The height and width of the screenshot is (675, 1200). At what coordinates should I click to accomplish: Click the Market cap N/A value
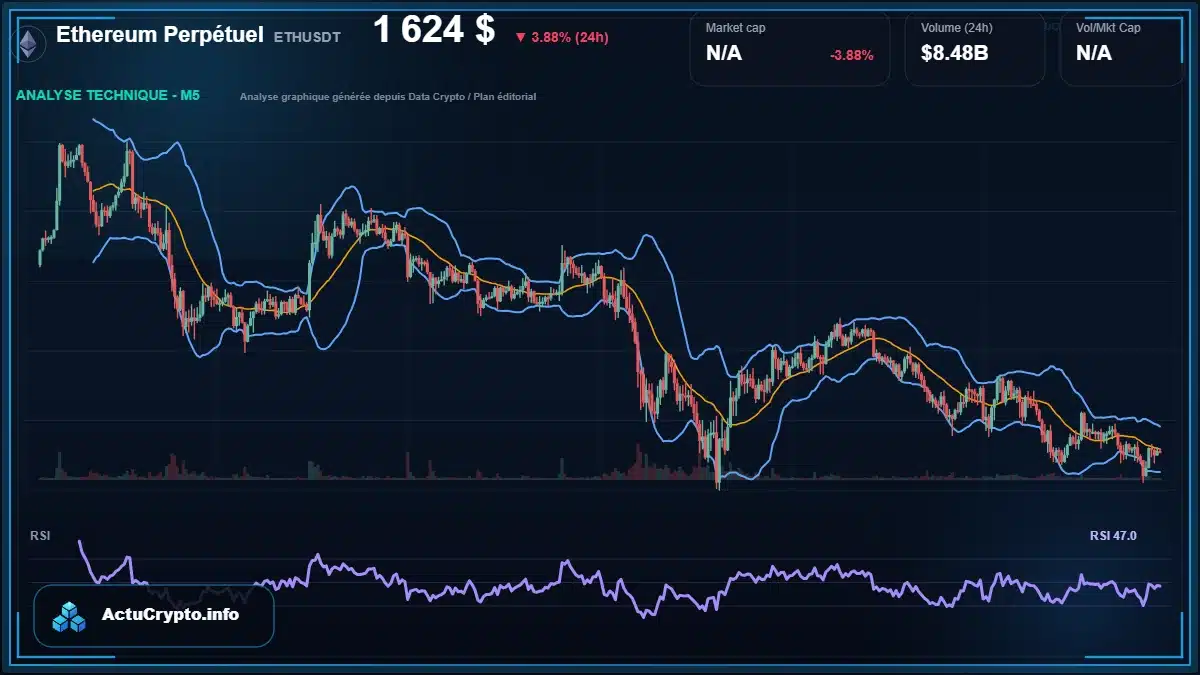click(x=724, y=54)
